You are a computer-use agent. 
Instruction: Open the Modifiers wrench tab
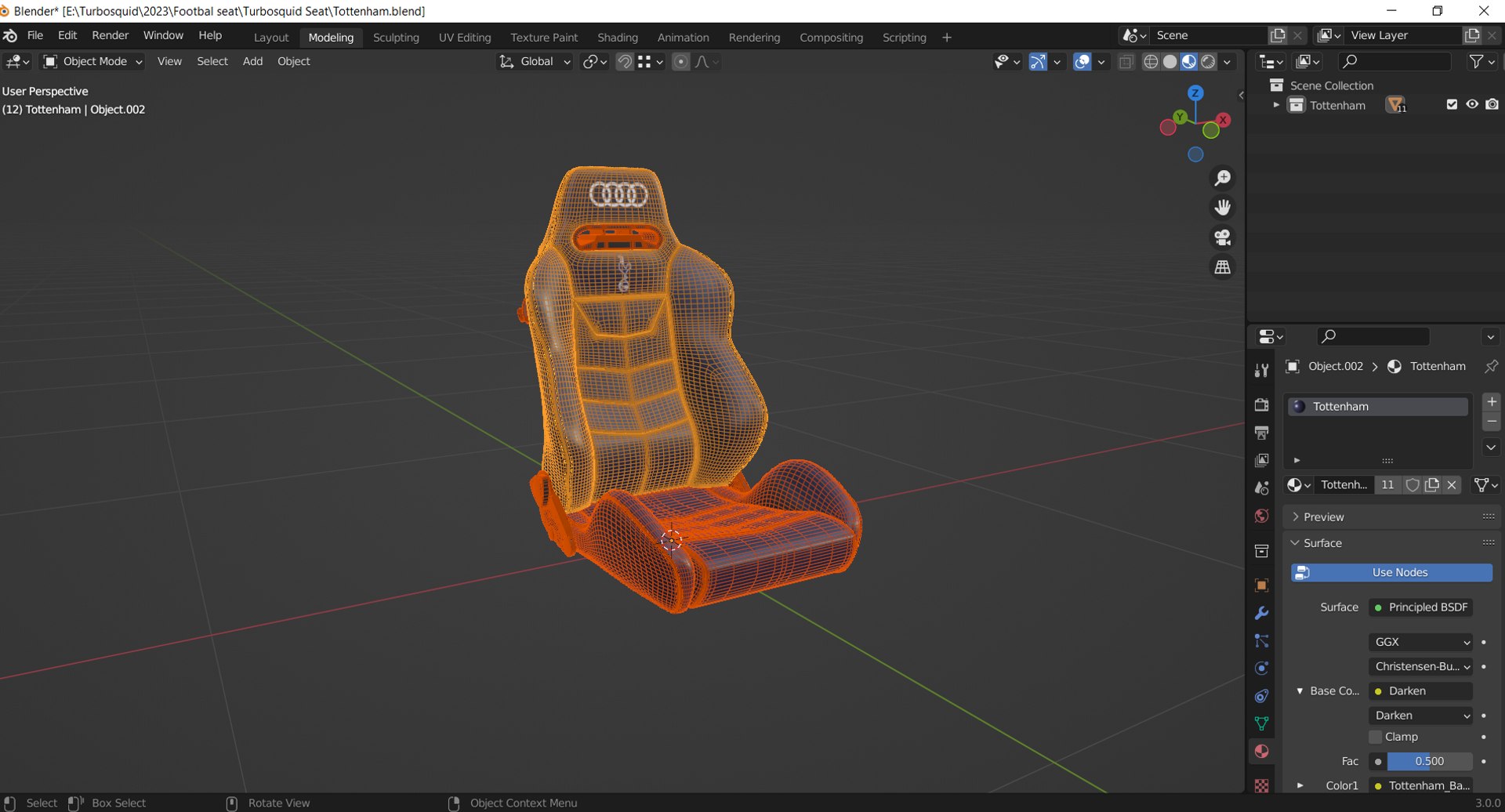[1261, 613]
